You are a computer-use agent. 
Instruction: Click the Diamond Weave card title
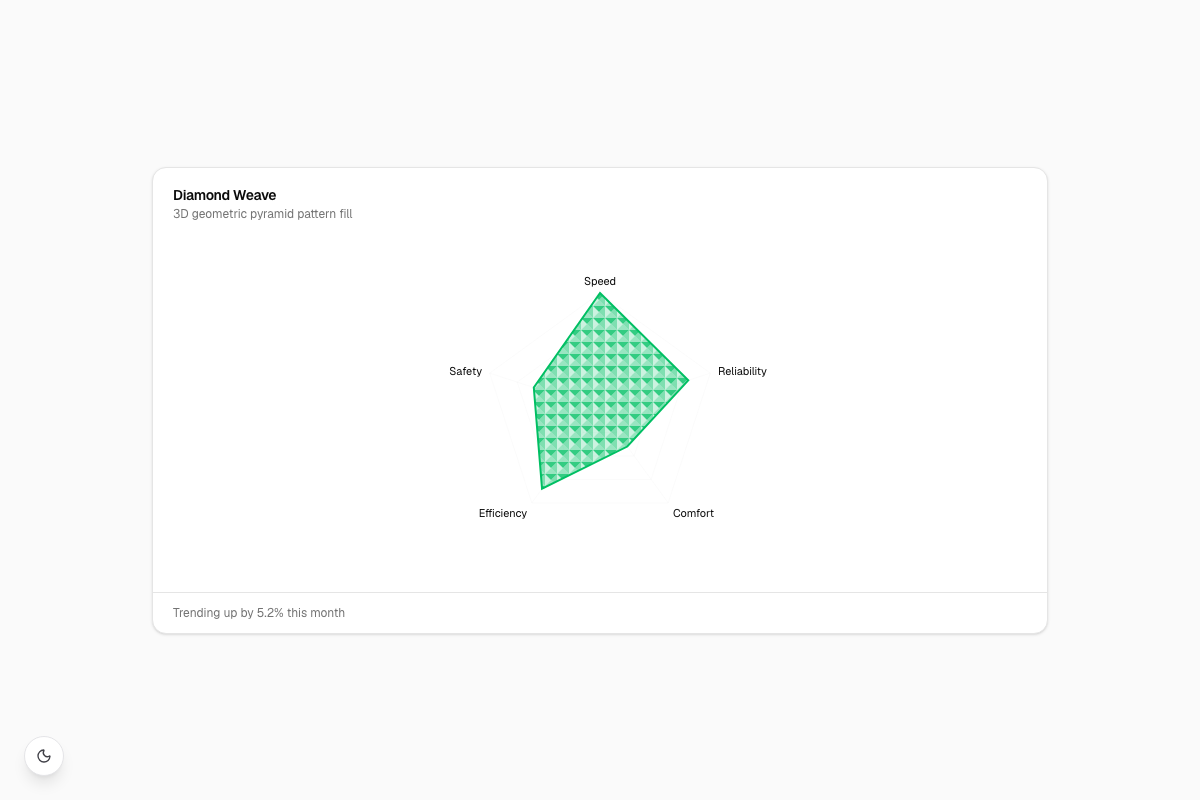pyautogui.click(x=225, y=195)
